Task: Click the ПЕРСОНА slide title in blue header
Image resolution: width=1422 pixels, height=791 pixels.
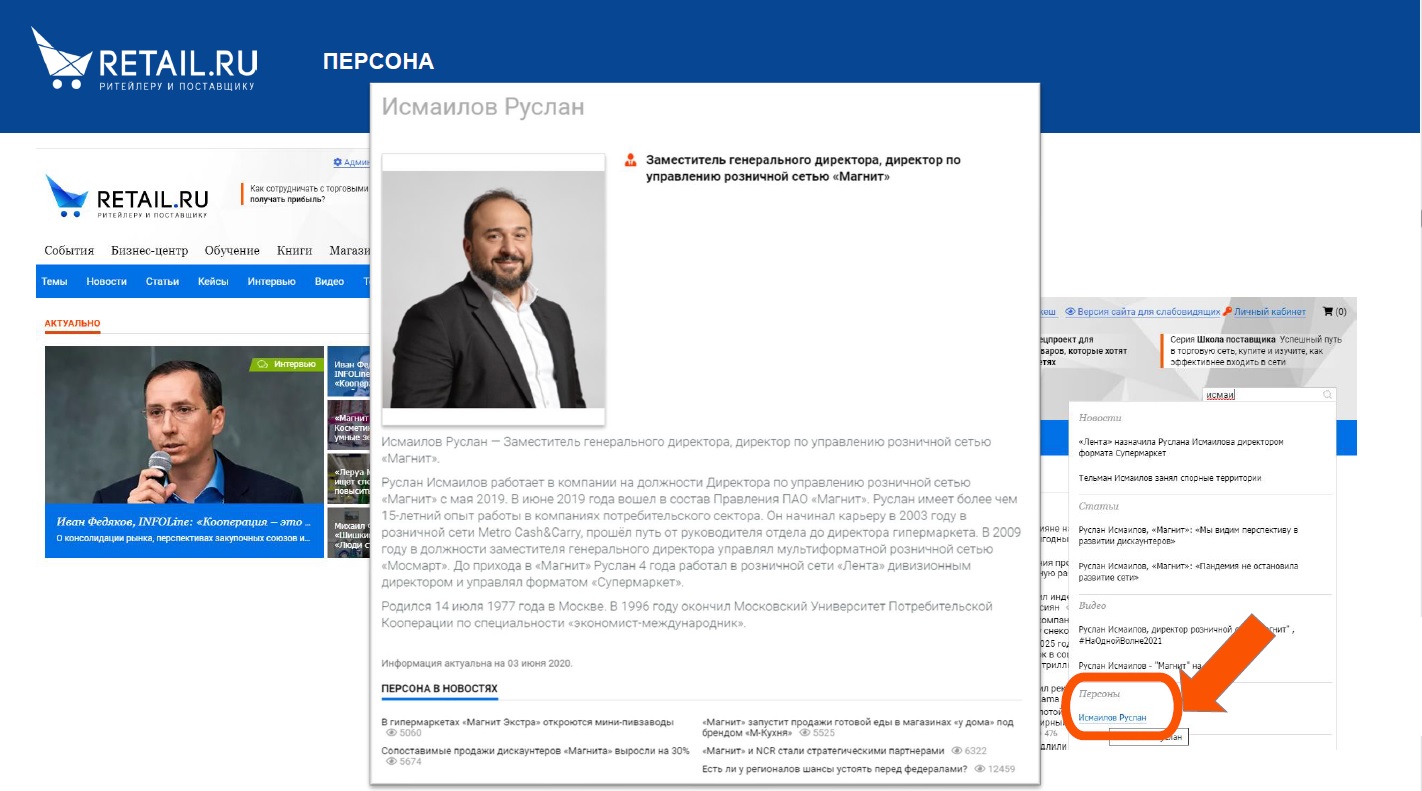Action: coord(378,62)
